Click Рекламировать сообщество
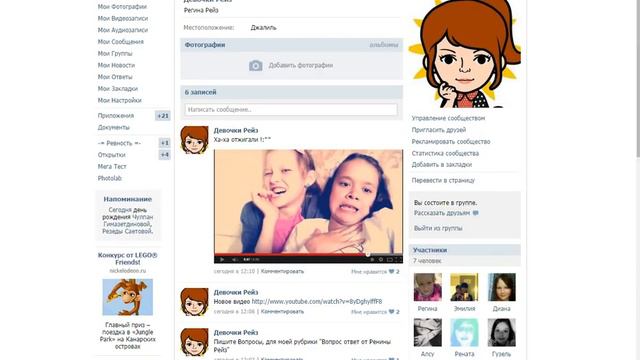Screen dimensions: 640x360 [451, 142]
